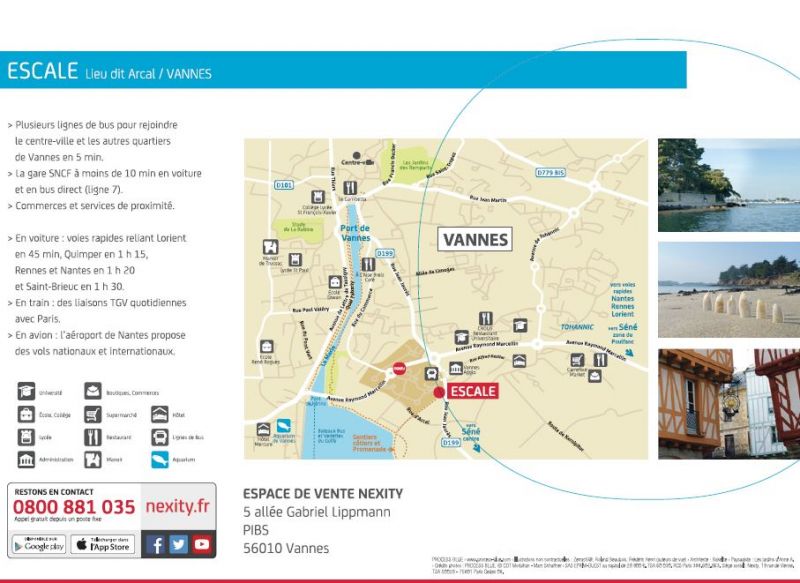The image size is (800, 583).
Task: Click the ESCALE header title
Action: tap(42, 70)
